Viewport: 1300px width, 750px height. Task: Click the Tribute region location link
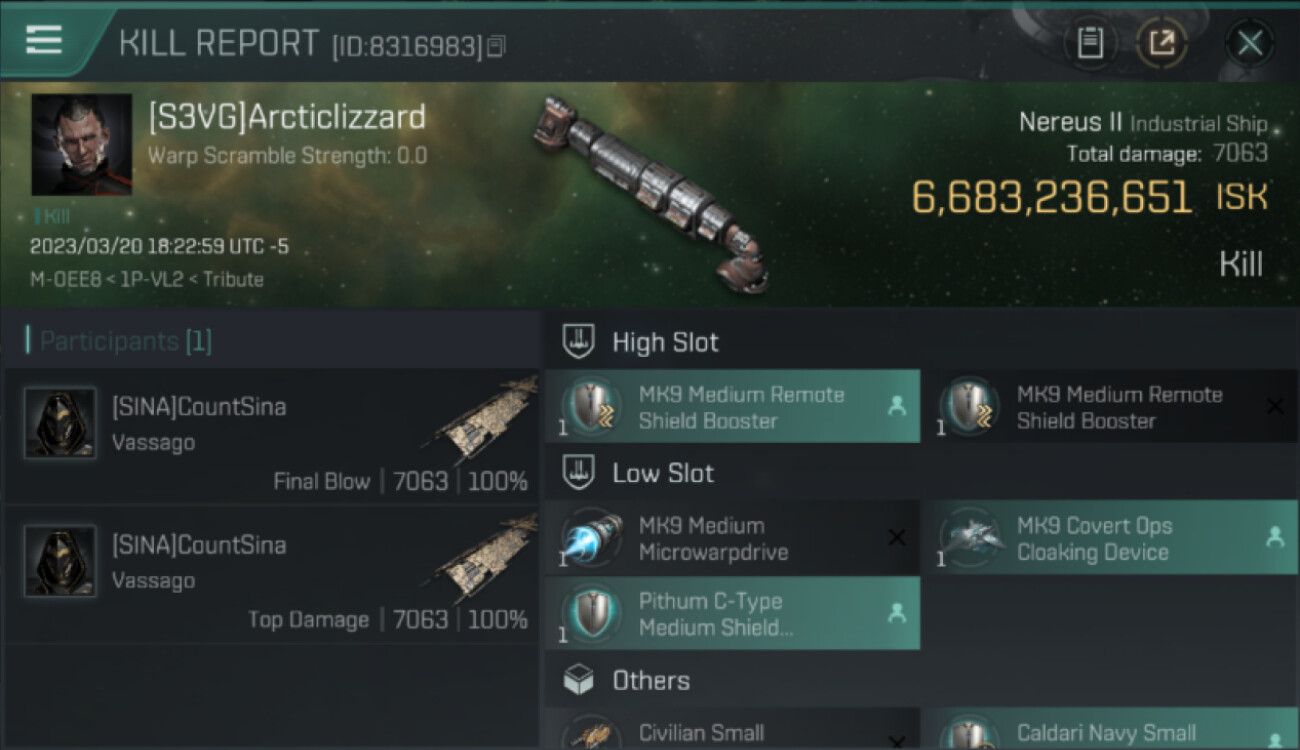233,279
